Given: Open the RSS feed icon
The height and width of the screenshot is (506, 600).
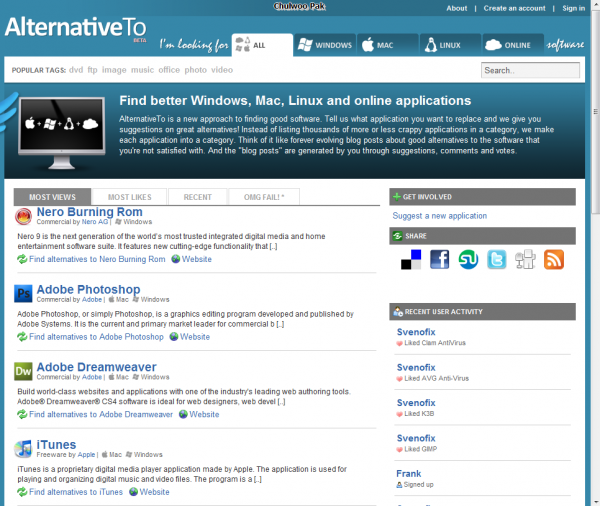Looking at the screenshot, I should (554, 260).
